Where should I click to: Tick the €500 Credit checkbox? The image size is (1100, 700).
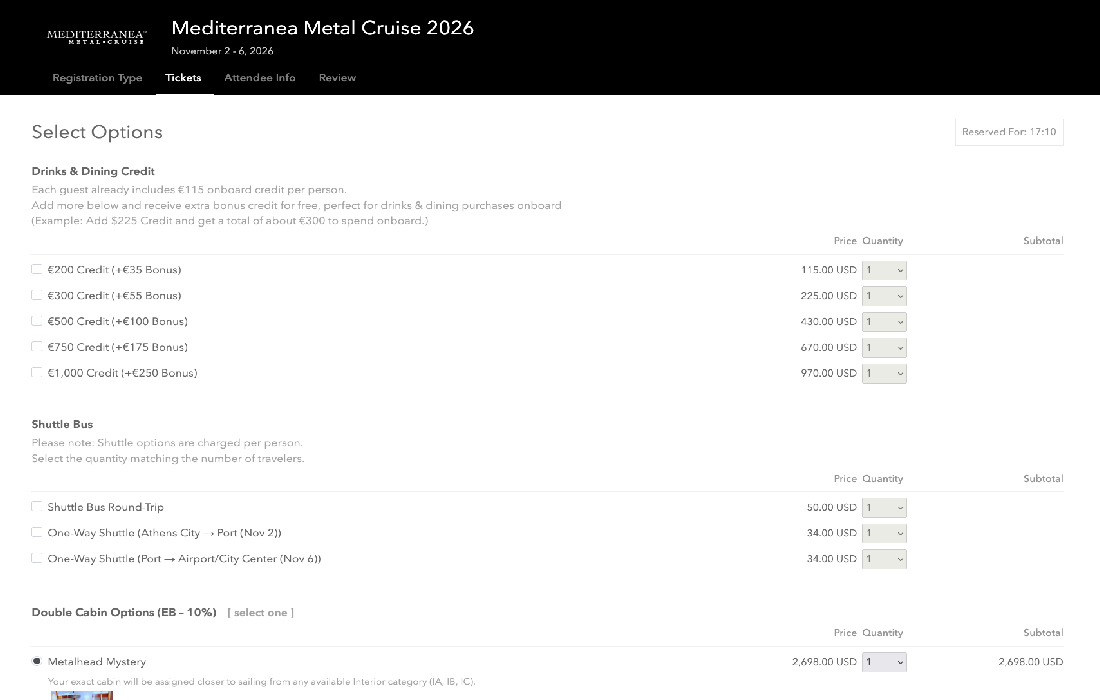pos(37,321)
